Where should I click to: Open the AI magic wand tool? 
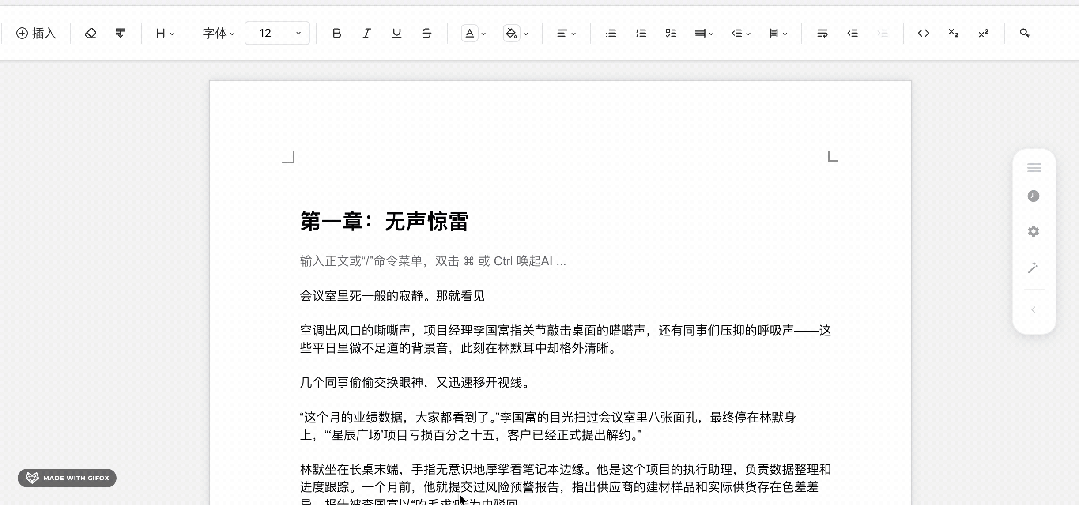pyautogui.click(x=1033, y=268)
